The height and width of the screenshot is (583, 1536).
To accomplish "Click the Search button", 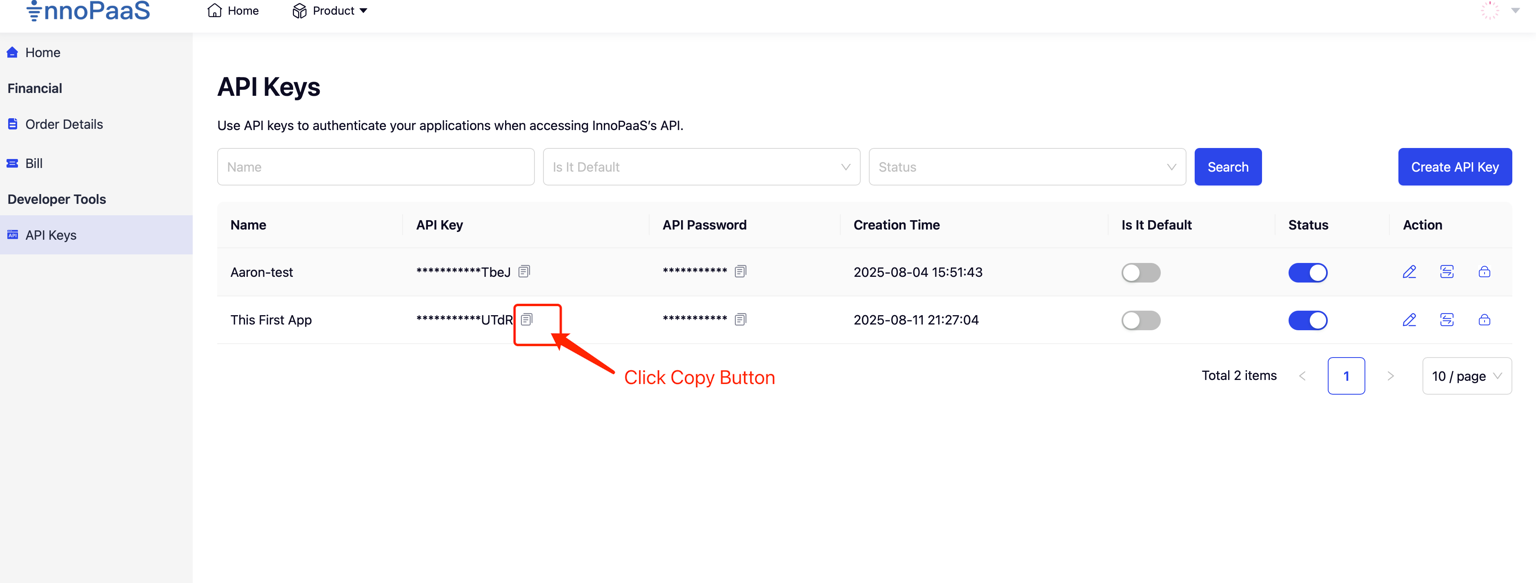I will 1227,167.
